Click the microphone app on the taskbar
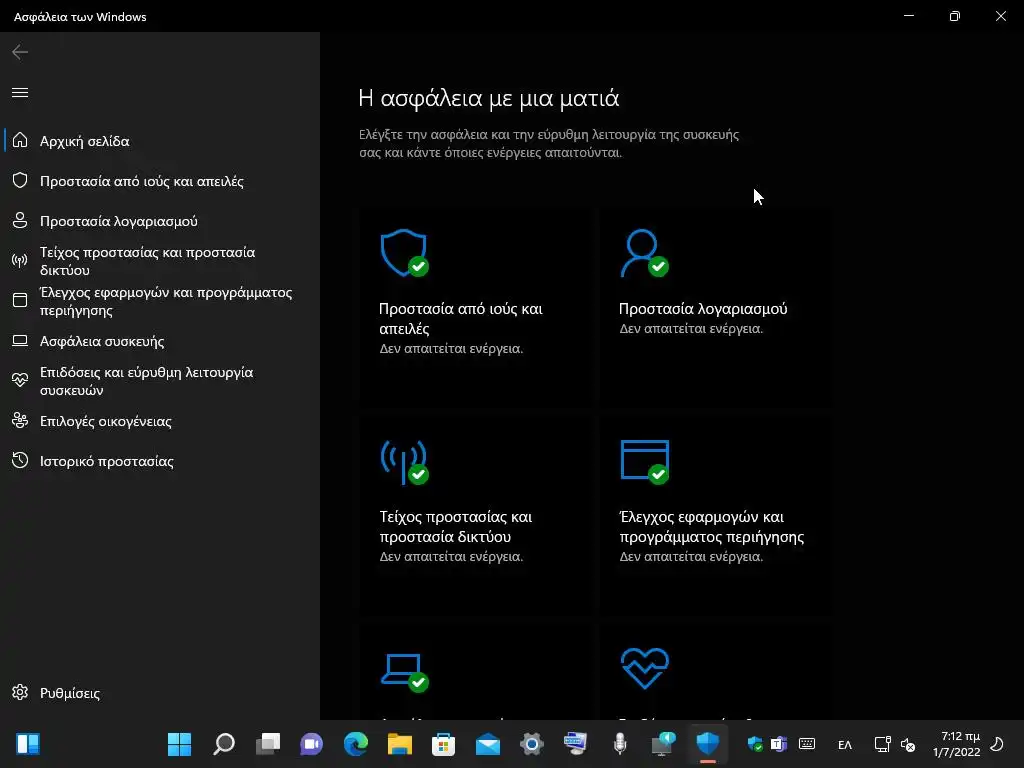 [x=620, y=744]
